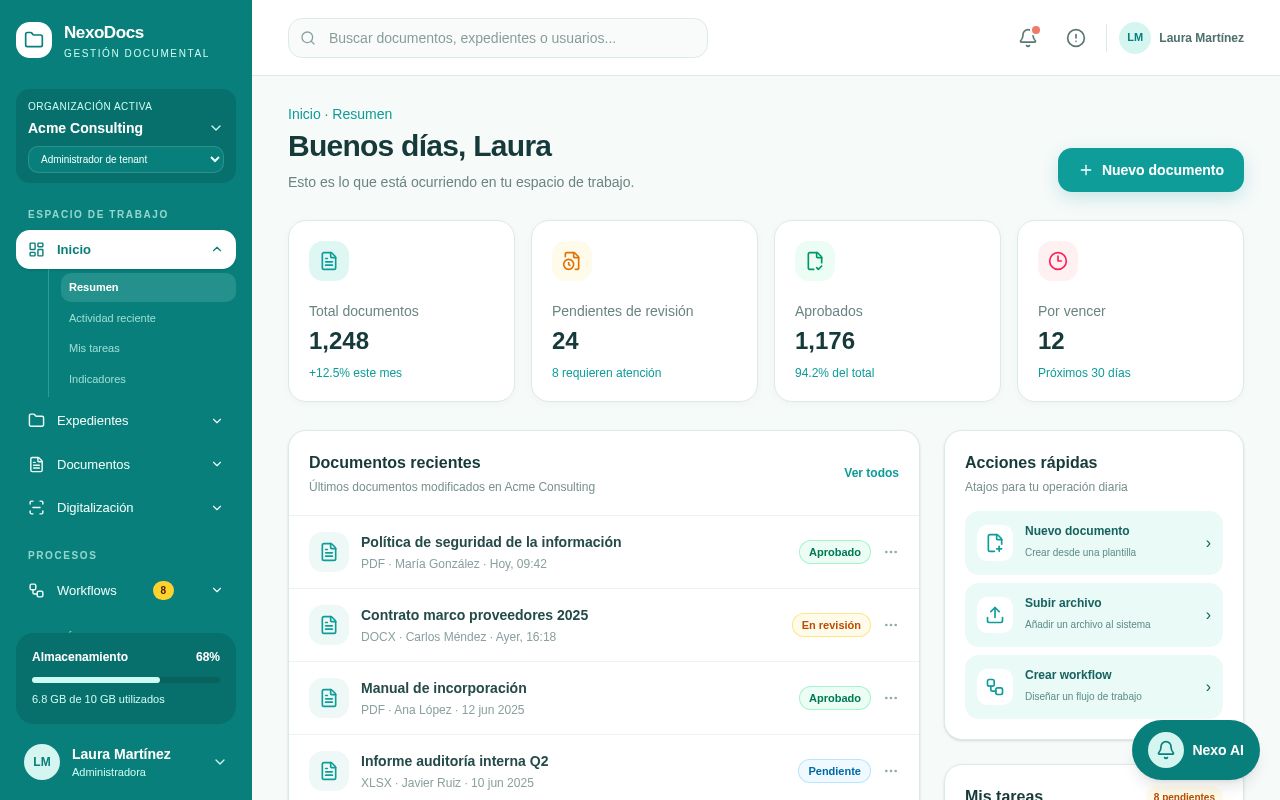
Task: Click the Nuevo documento button
Action: pos(1151,170)
